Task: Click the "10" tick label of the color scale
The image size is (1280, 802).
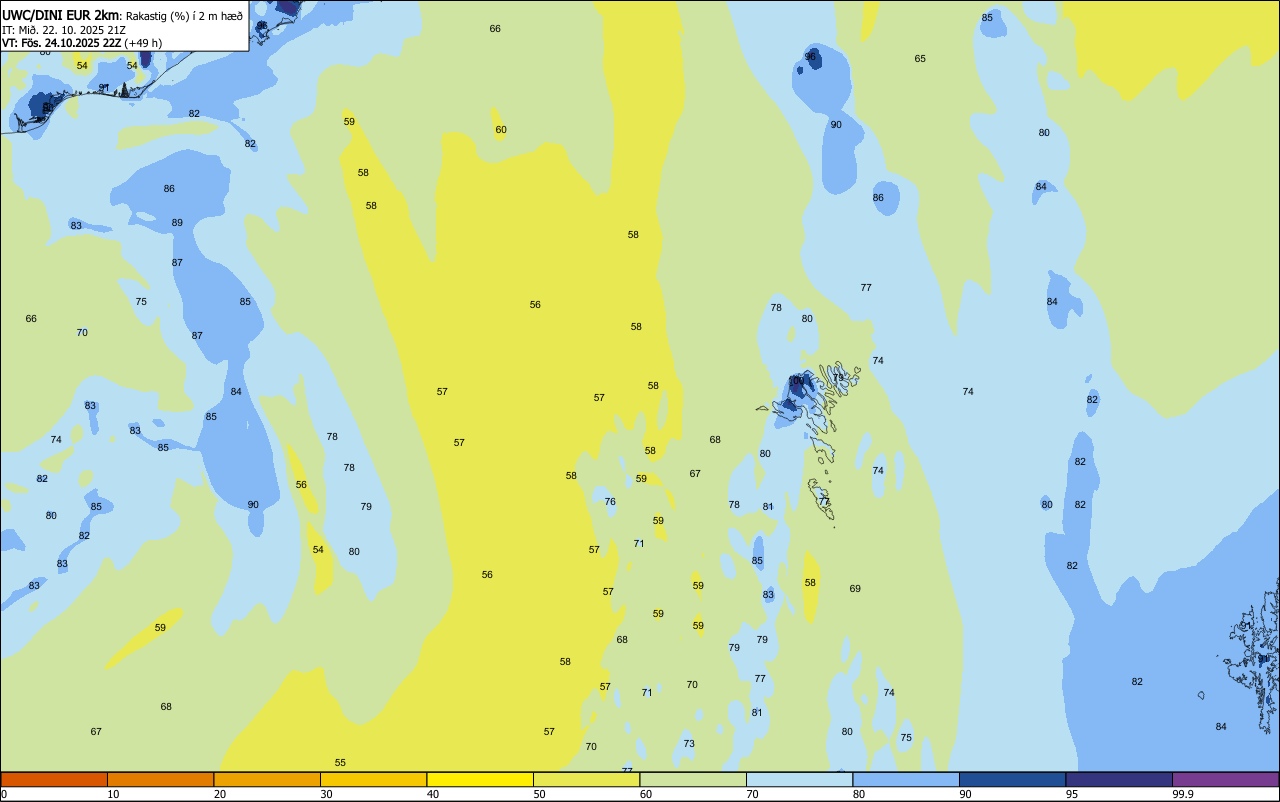Action: [x=113, y=794]
